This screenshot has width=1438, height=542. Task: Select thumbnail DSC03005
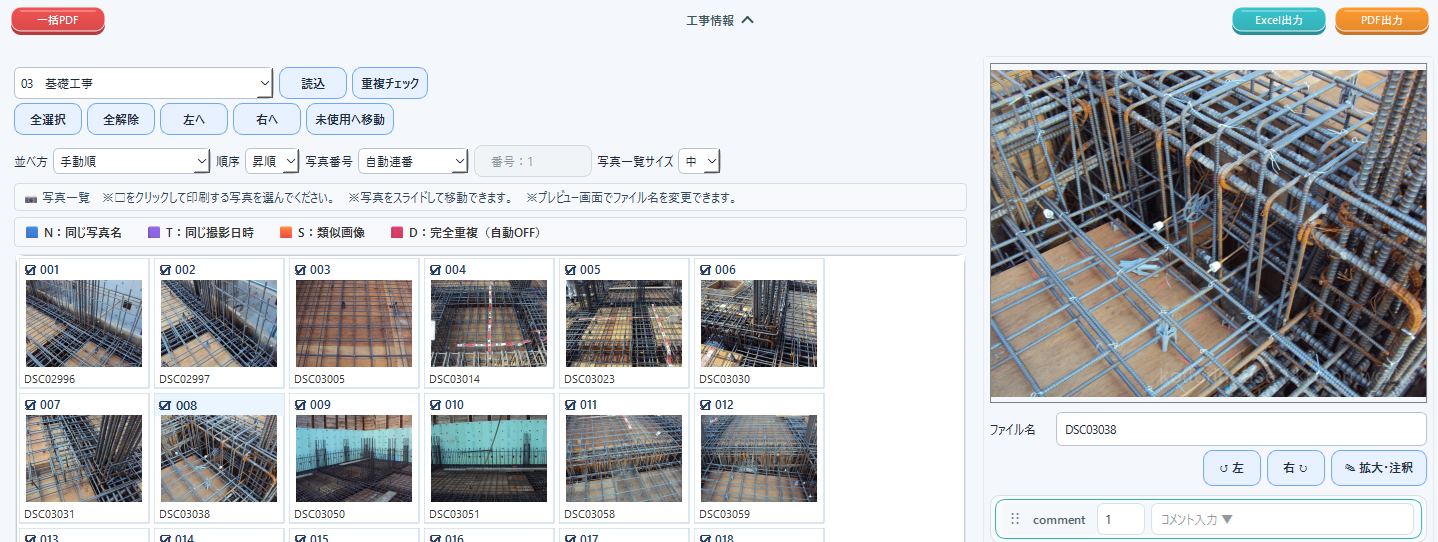click(x=354, y=323)
